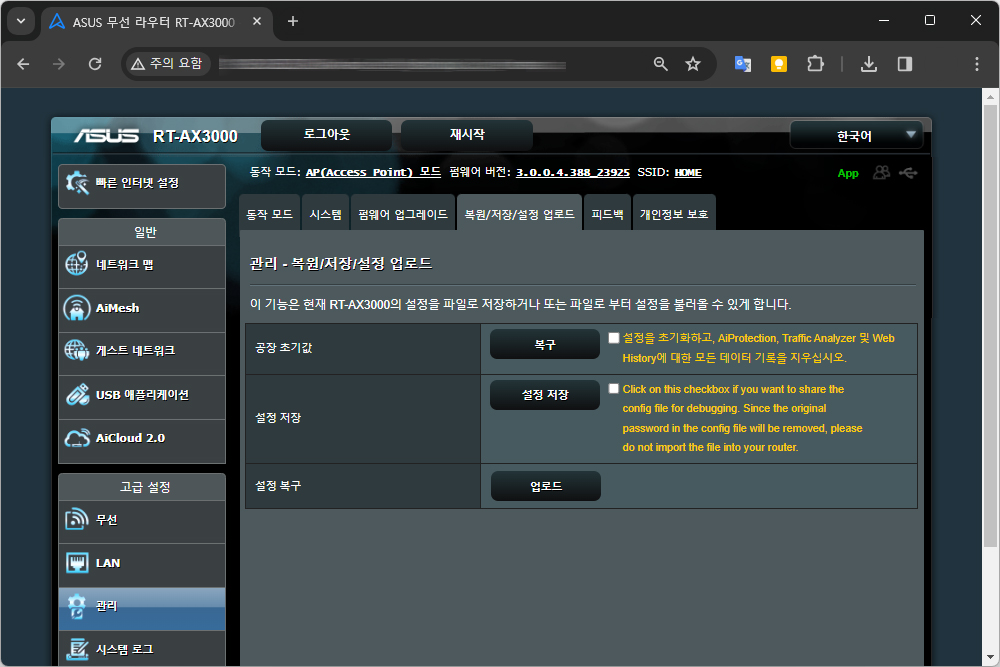Toggle the browser side panel icon
Screen dimensions: 1000x667
click(x=905, y=64)
